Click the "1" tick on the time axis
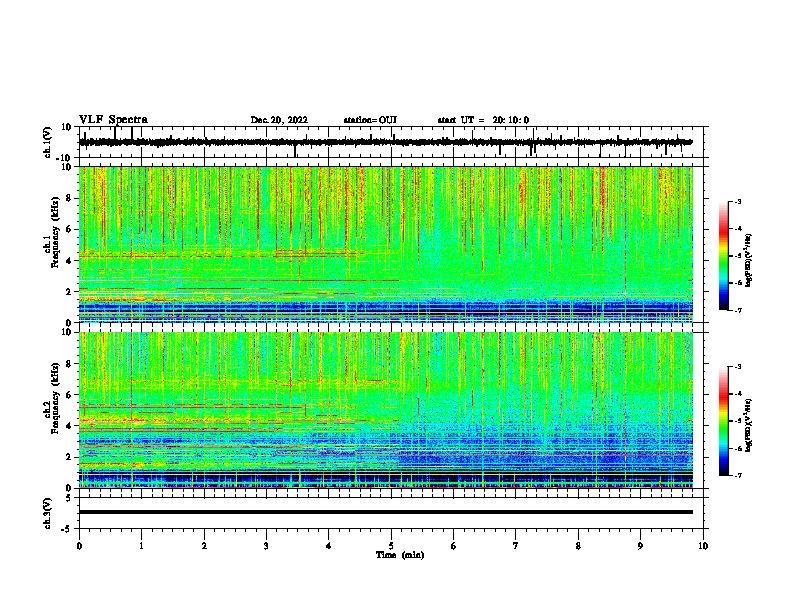 pyautogui.click(x=141, y=546)
